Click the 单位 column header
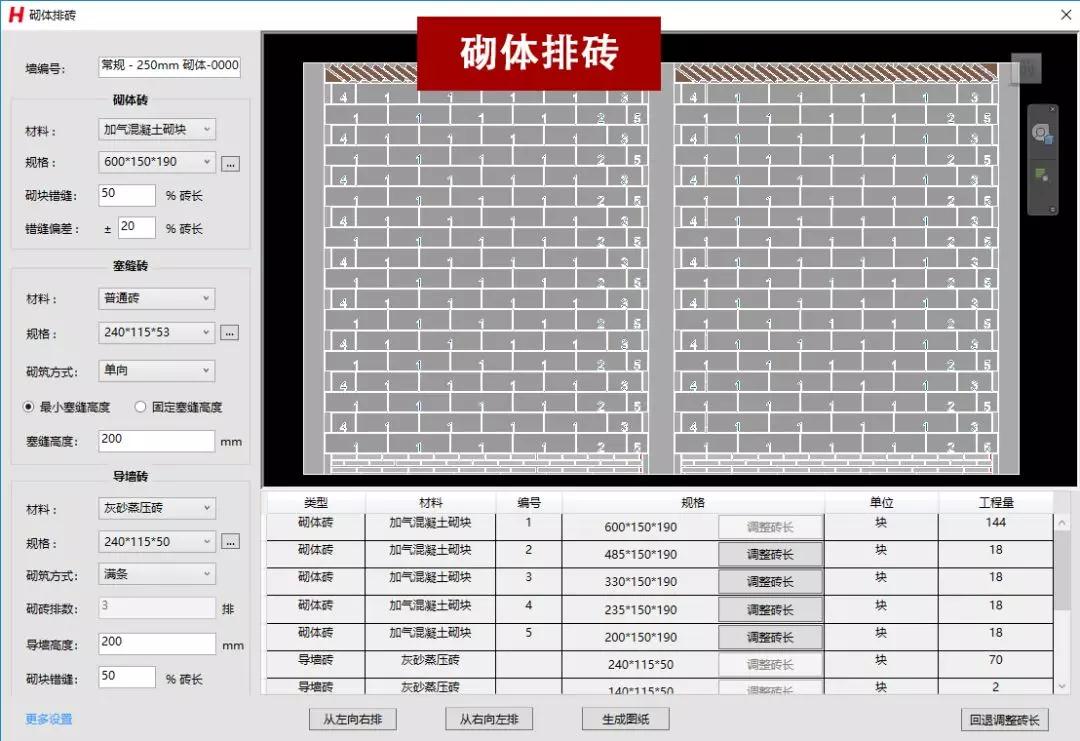The height and width of the screenshot is (741, 1080). tap(881, 503)
